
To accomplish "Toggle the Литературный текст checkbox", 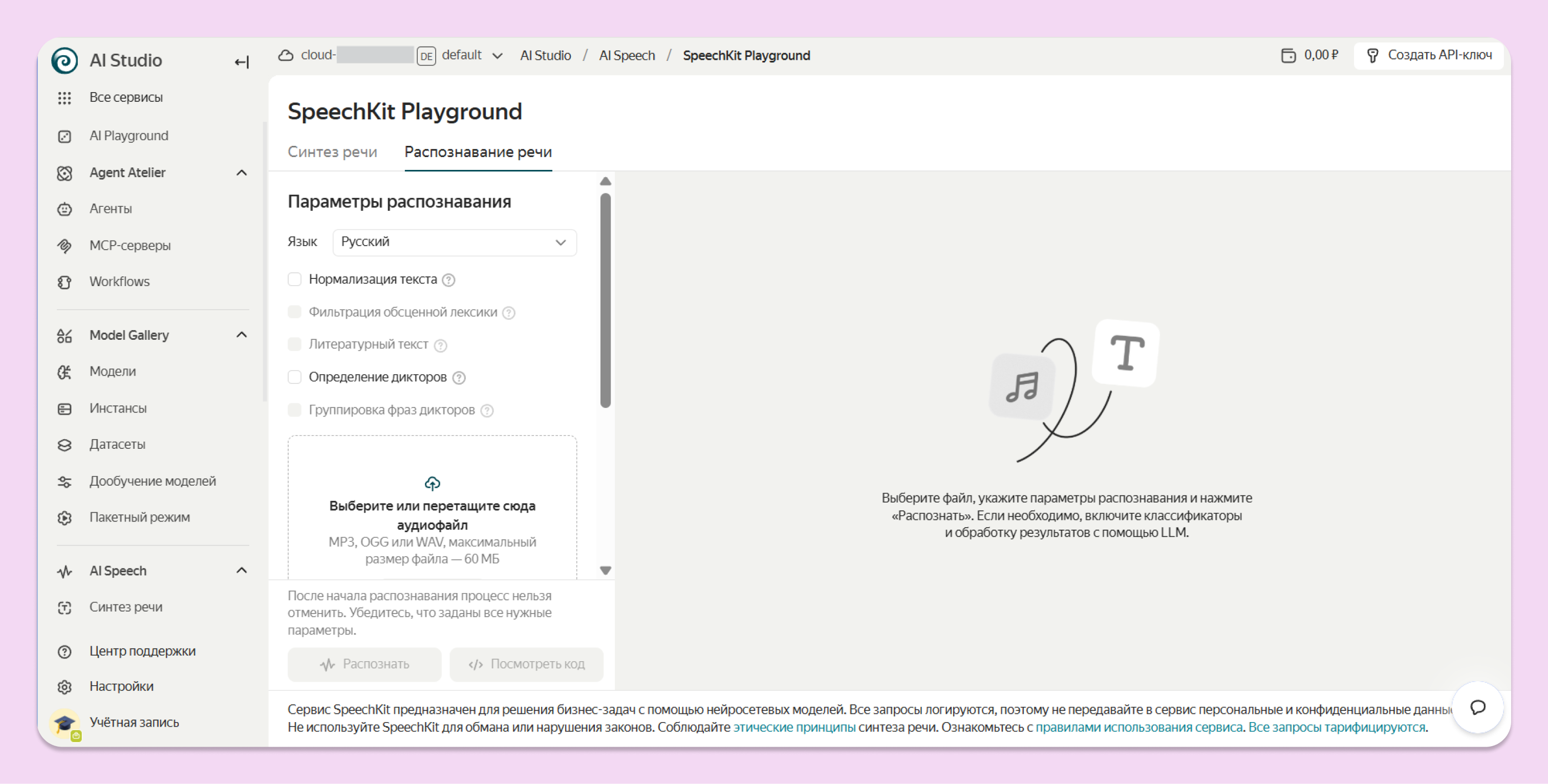I will [x=294, y=344].
